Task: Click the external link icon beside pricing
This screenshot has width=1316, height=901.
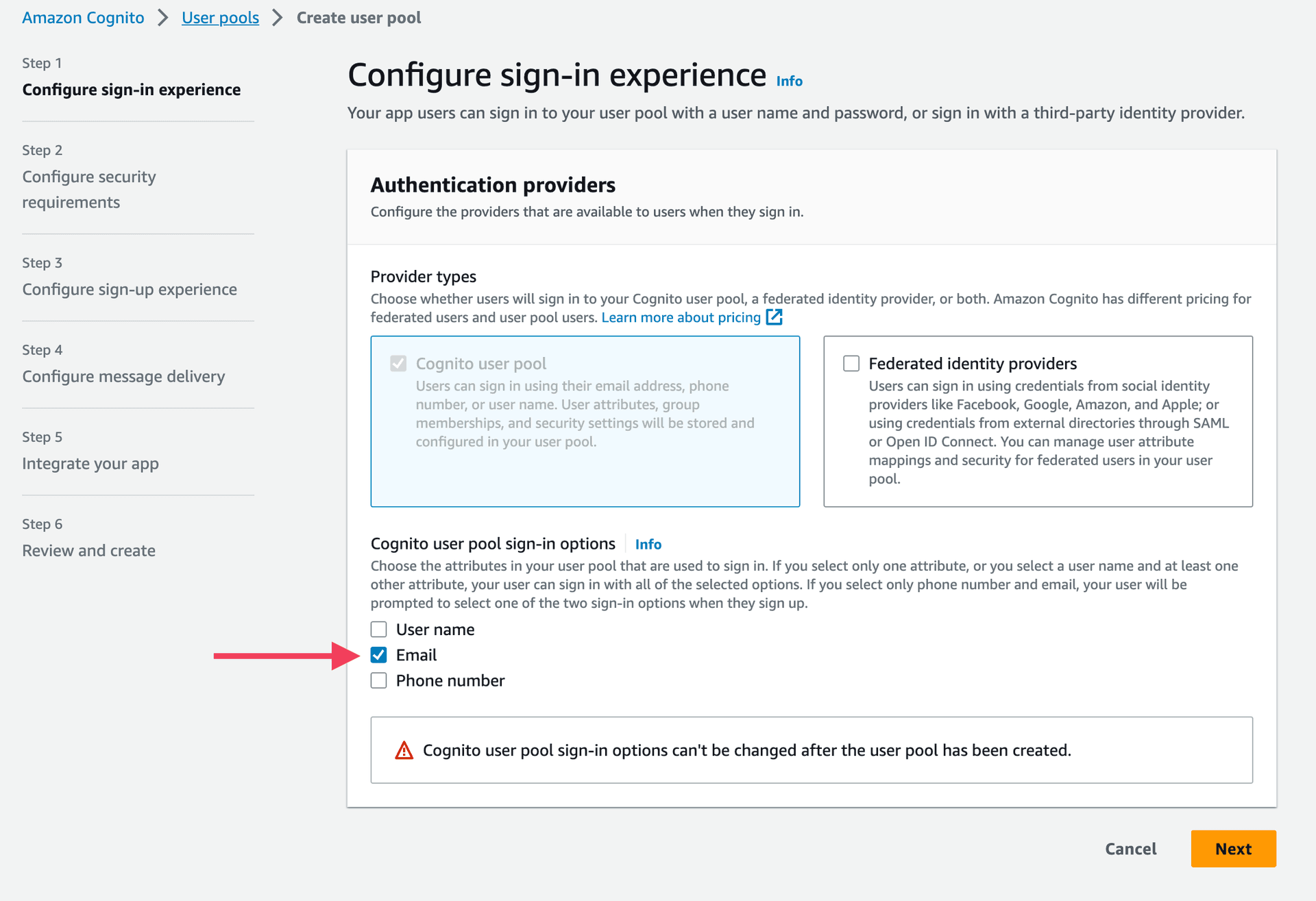Action: click(774, 317)
